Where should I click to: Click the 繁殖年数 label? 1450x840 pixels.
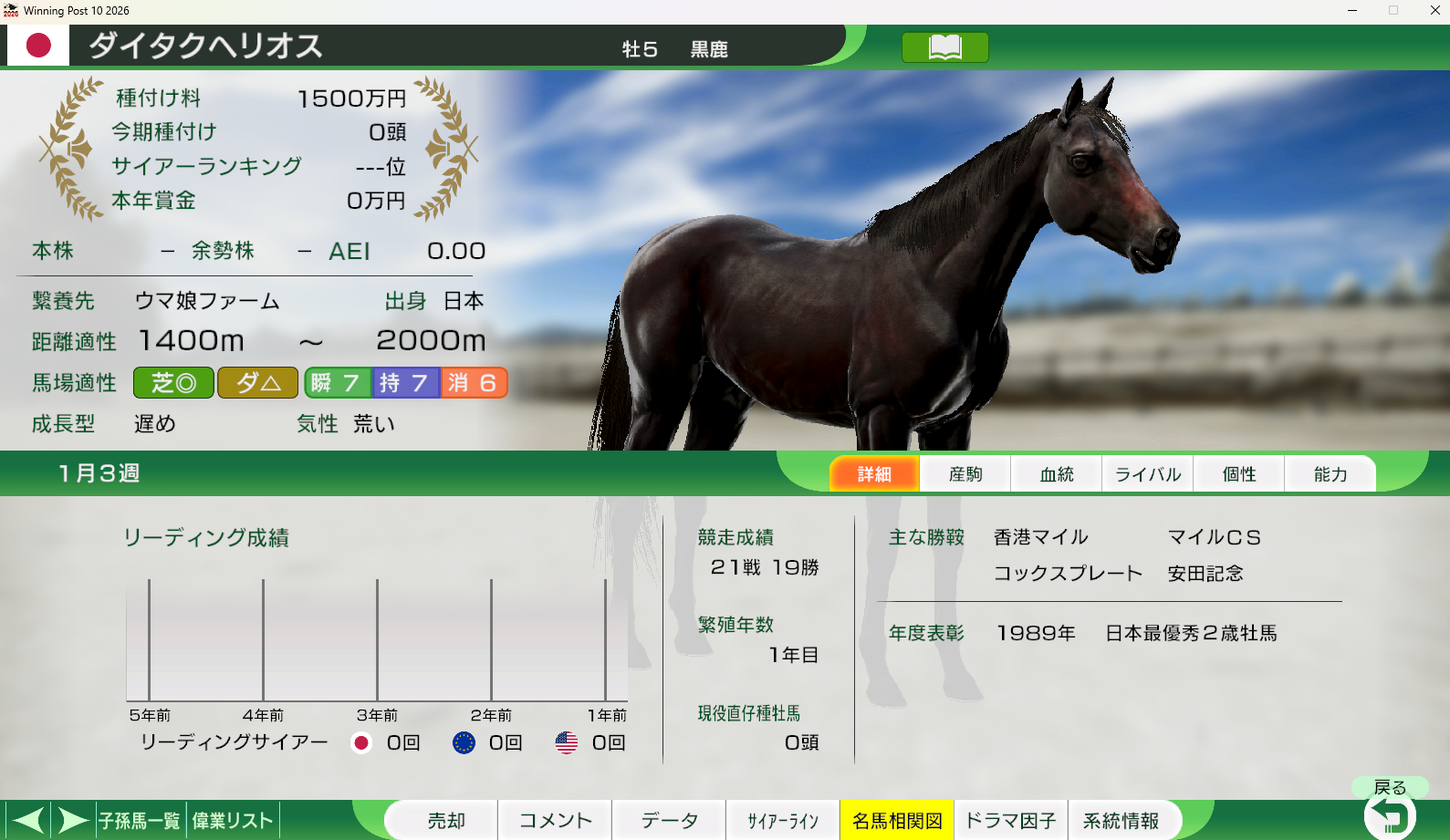[x=735, y=625]
